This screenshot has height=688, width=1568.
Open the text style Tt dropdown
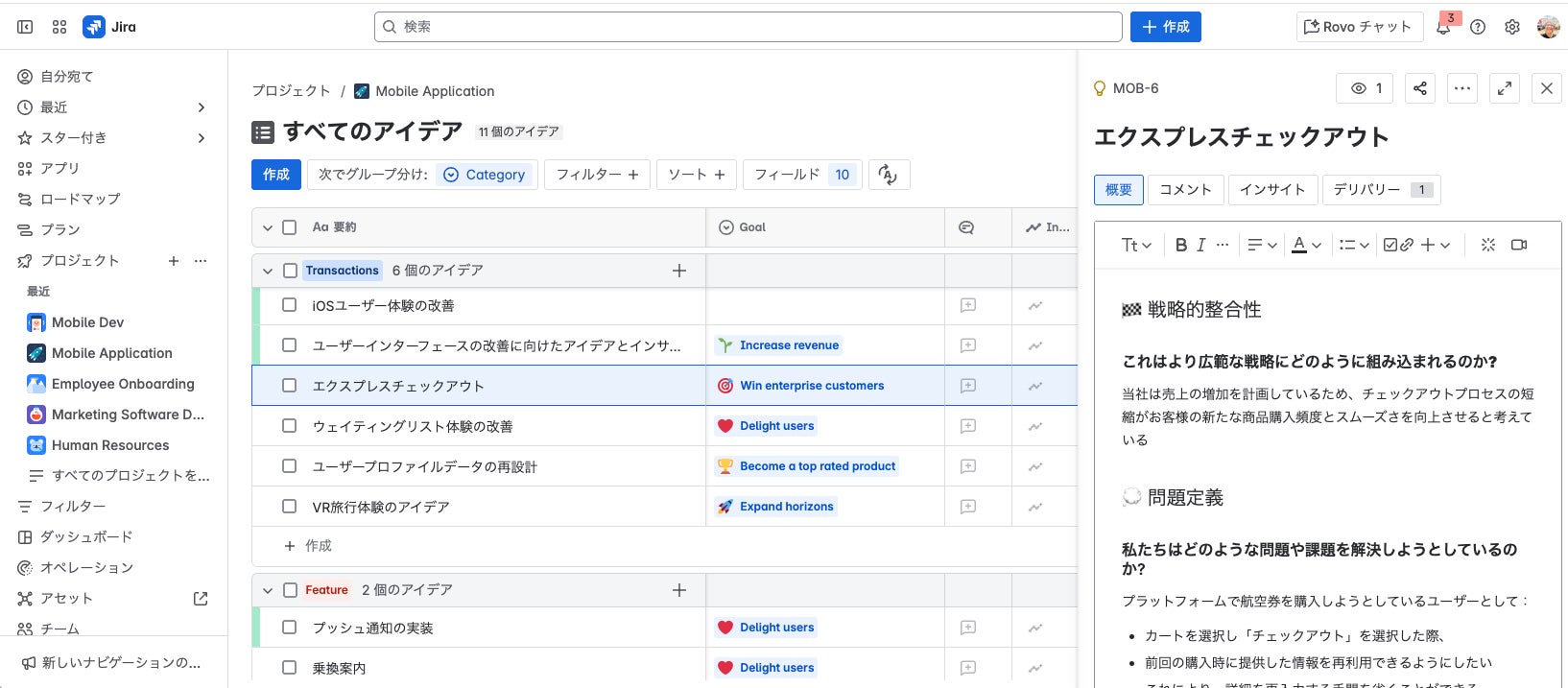pyautogui.click(x=1136, y=245)
